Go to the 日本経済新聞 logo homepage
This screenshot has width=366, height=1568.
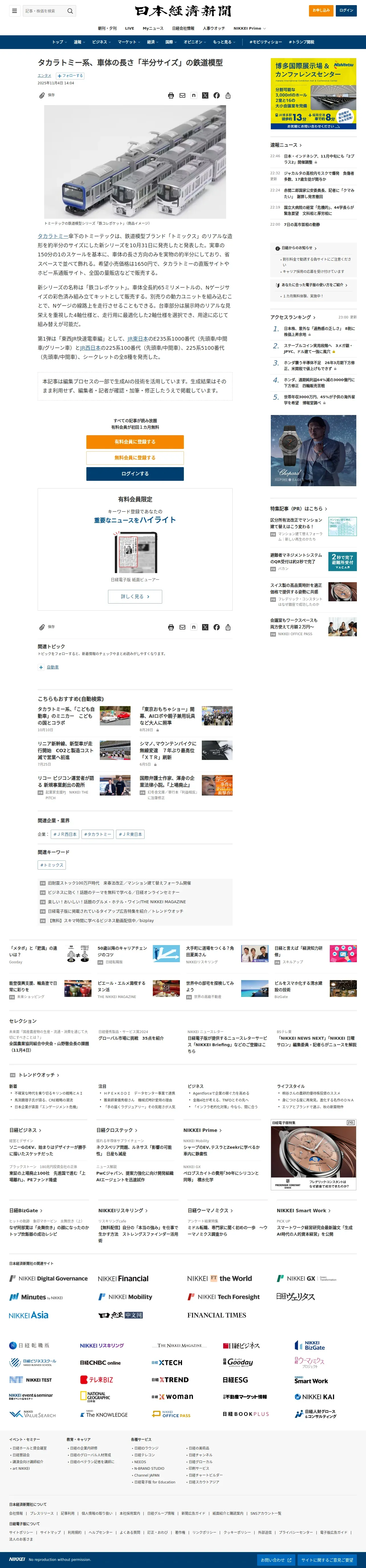[183, 11]
